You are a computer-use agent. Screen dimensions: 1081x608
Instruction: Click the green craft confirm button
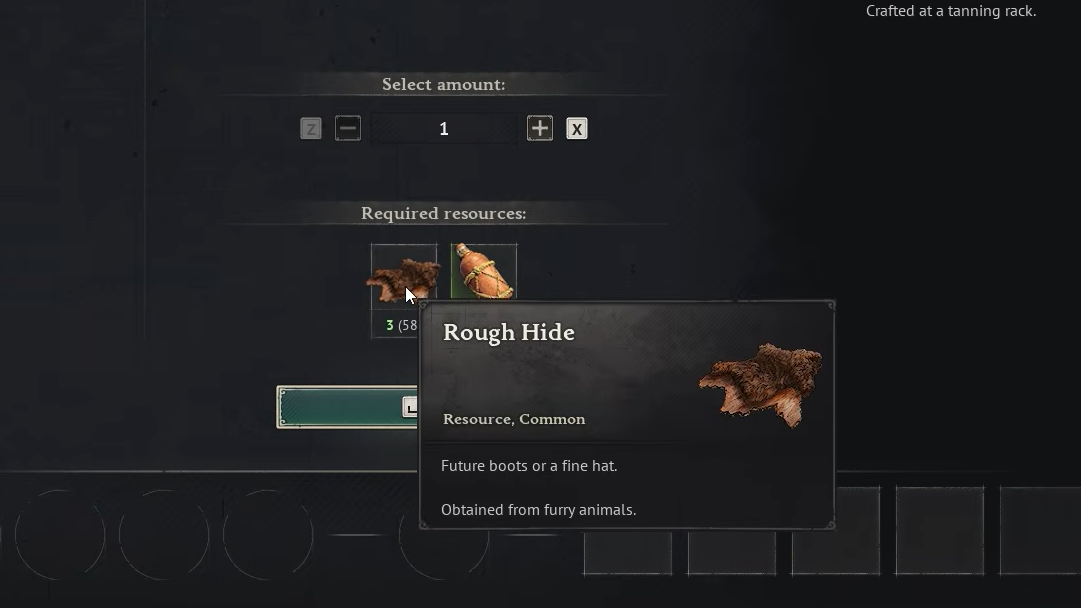click(x=347, y=407)
